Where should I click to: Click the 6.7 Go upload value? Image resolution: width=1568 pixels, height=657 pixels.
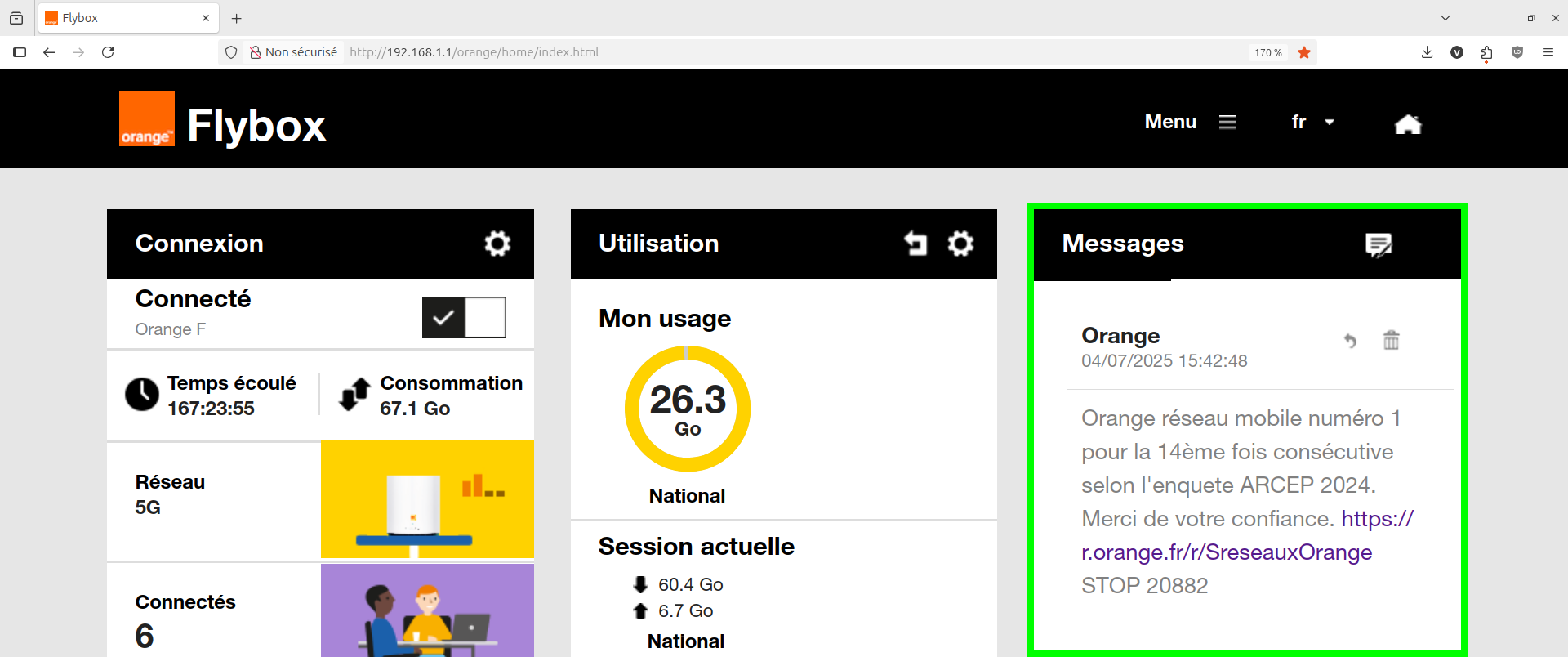686,611
